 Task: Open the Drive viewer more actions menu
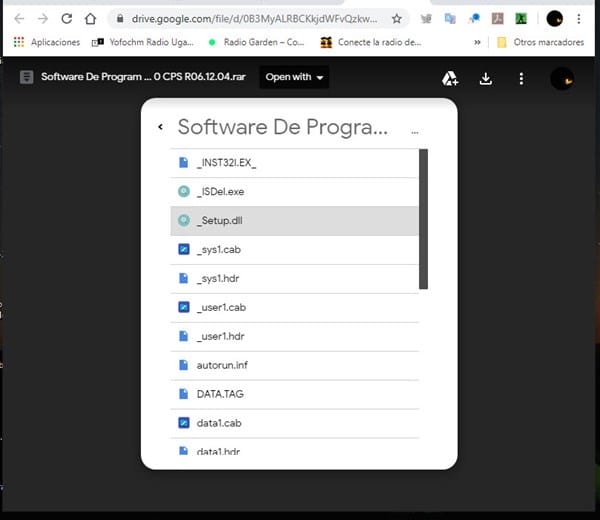(x=521, y=78)
